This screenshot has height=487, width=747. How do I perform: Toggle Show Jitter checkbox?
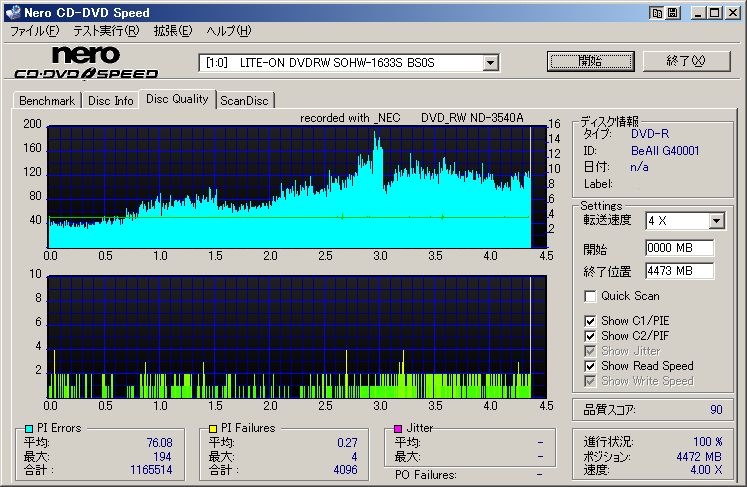(x=590, y=351)
